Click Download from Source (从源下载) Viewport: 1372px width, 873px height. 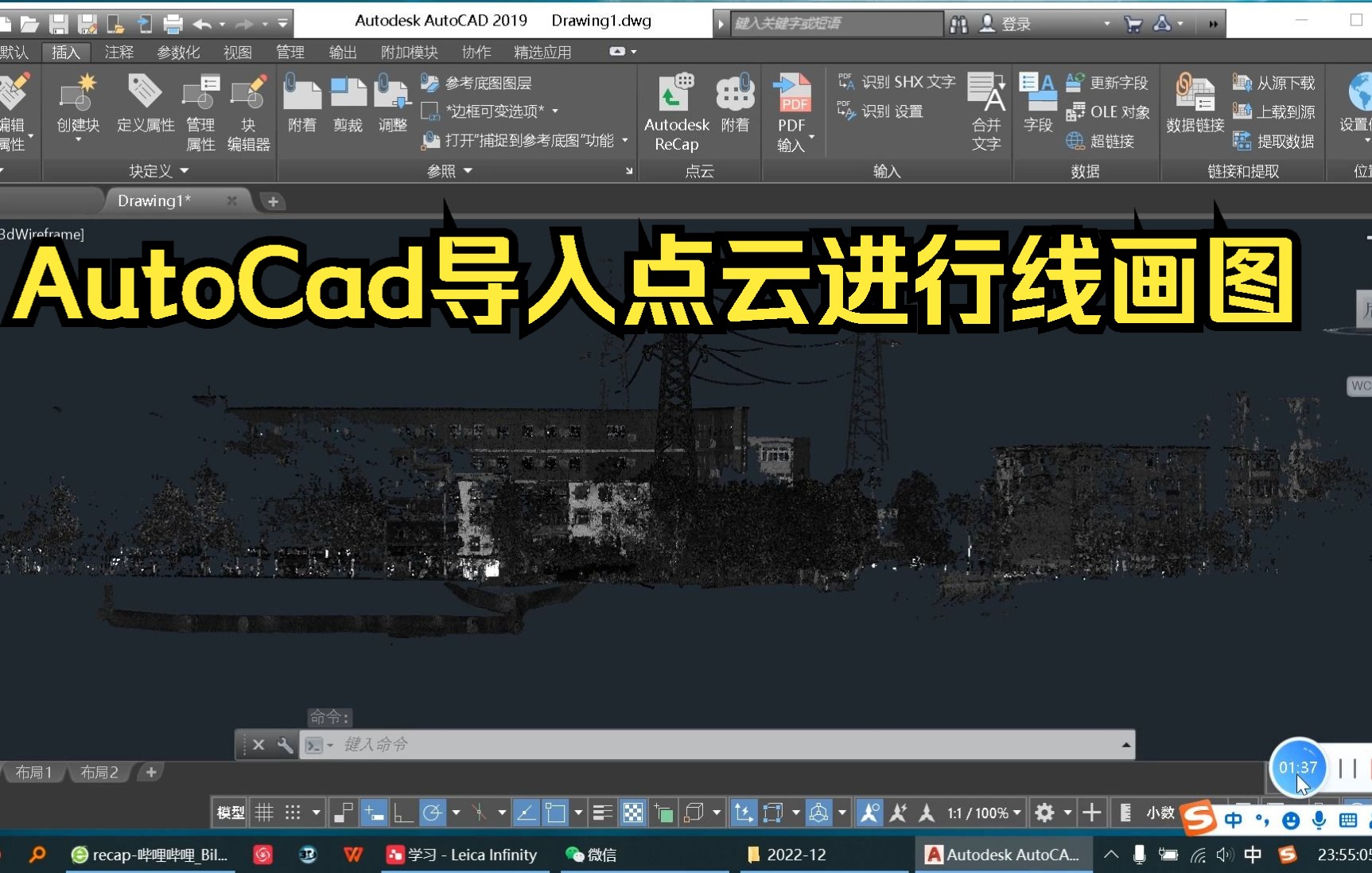pyautogui.click(x=1273, y=83)
